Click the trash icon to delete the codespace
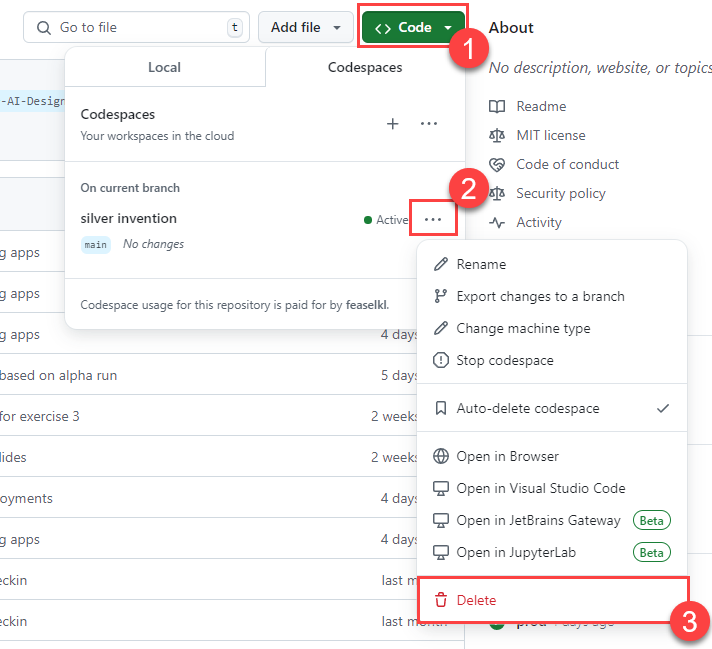This screenshot has height=649, width=712. 440,601
